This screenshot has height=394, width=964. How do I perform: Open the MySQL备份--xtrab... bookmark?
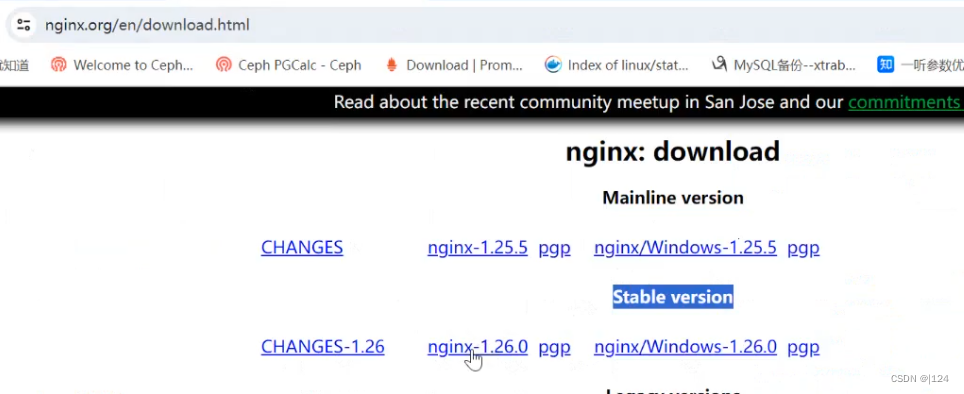point(783,65)
